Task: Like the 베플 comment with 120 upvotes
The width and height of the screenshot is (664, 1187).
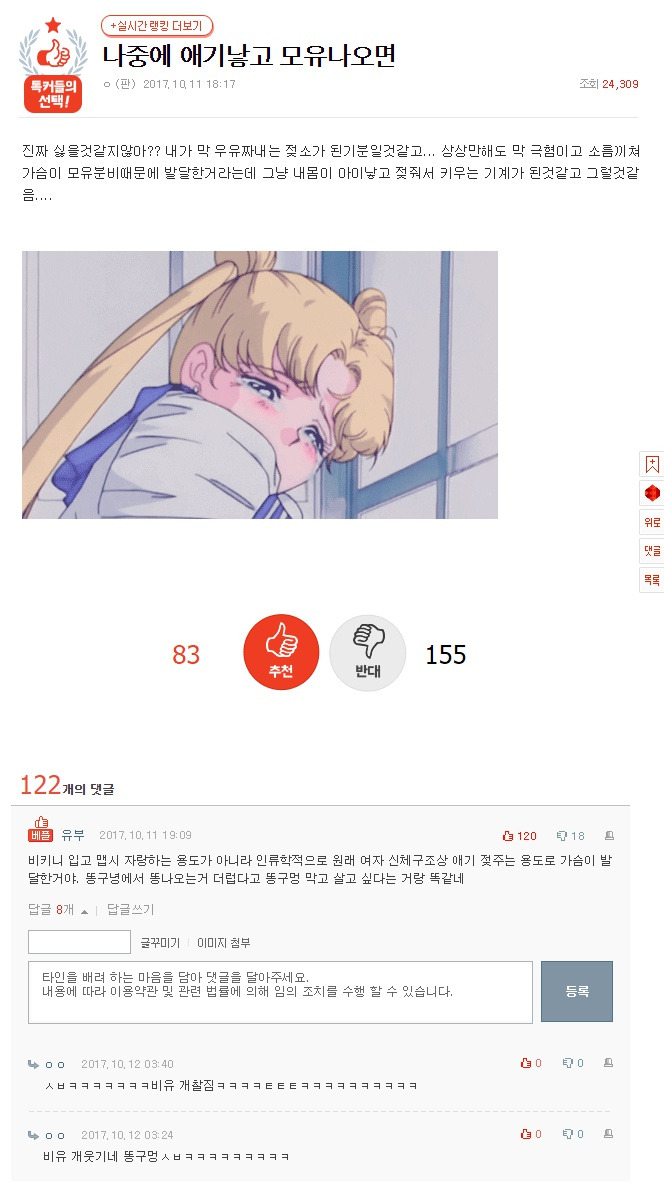Action: click(519, 836)
